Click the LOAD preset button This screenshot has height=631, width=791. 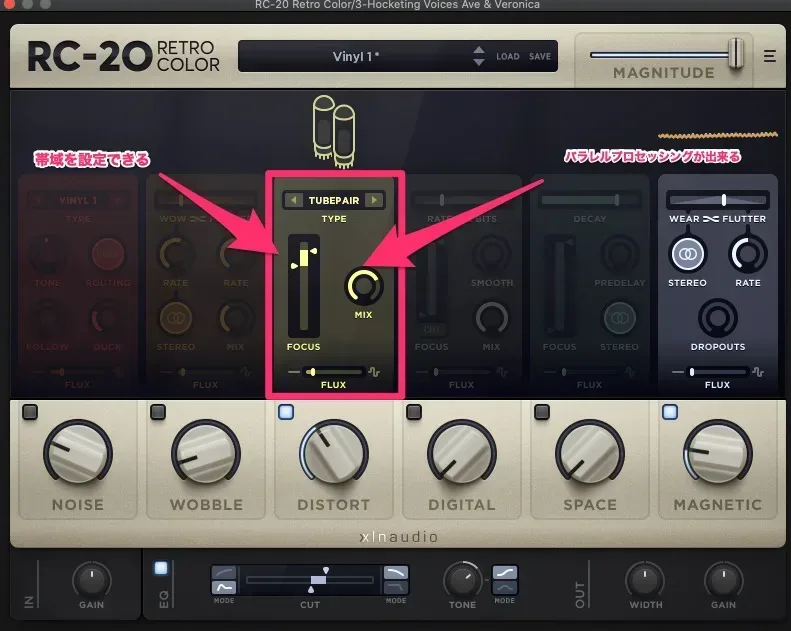(507, 56)
